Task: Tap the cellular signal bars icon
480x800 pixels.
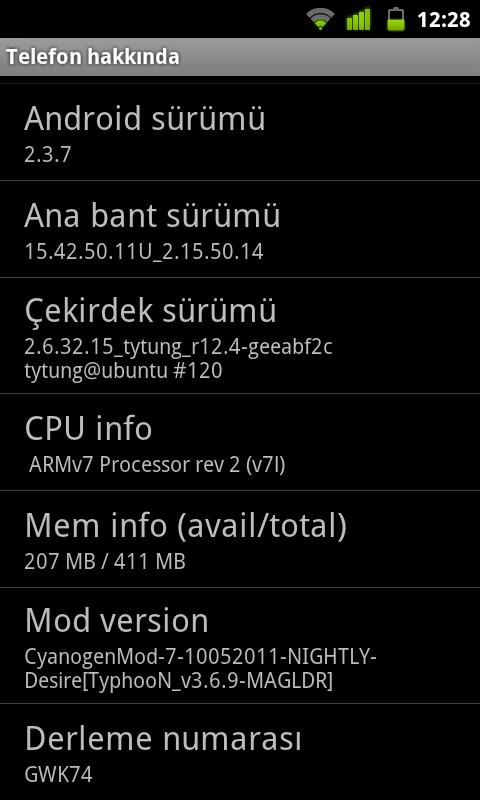Action: tap(358, 20)
